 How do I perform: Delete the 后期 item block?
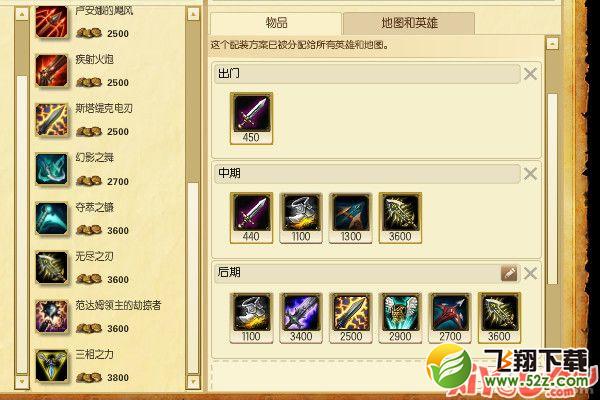coord(530,273)
